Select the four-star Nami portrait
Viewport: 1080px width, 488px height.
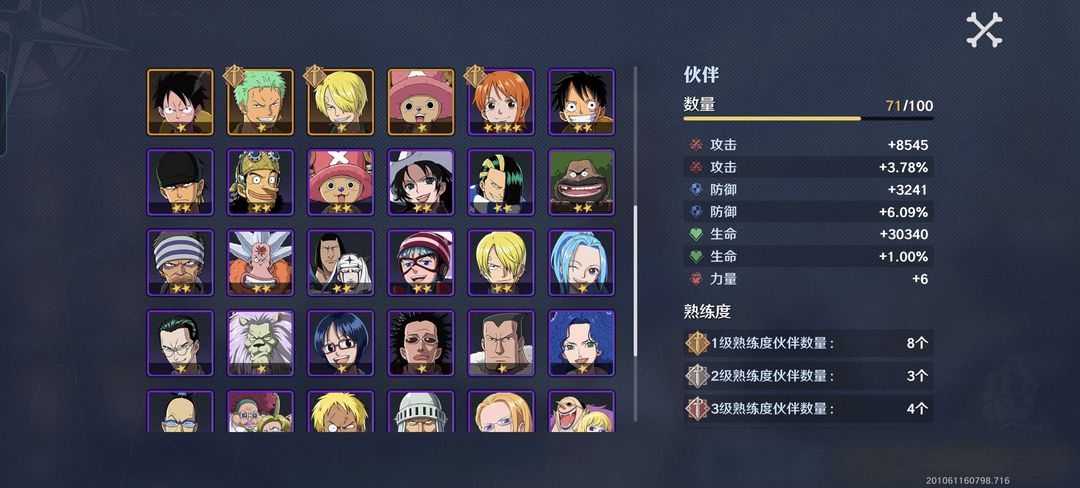tap(501, 102)
